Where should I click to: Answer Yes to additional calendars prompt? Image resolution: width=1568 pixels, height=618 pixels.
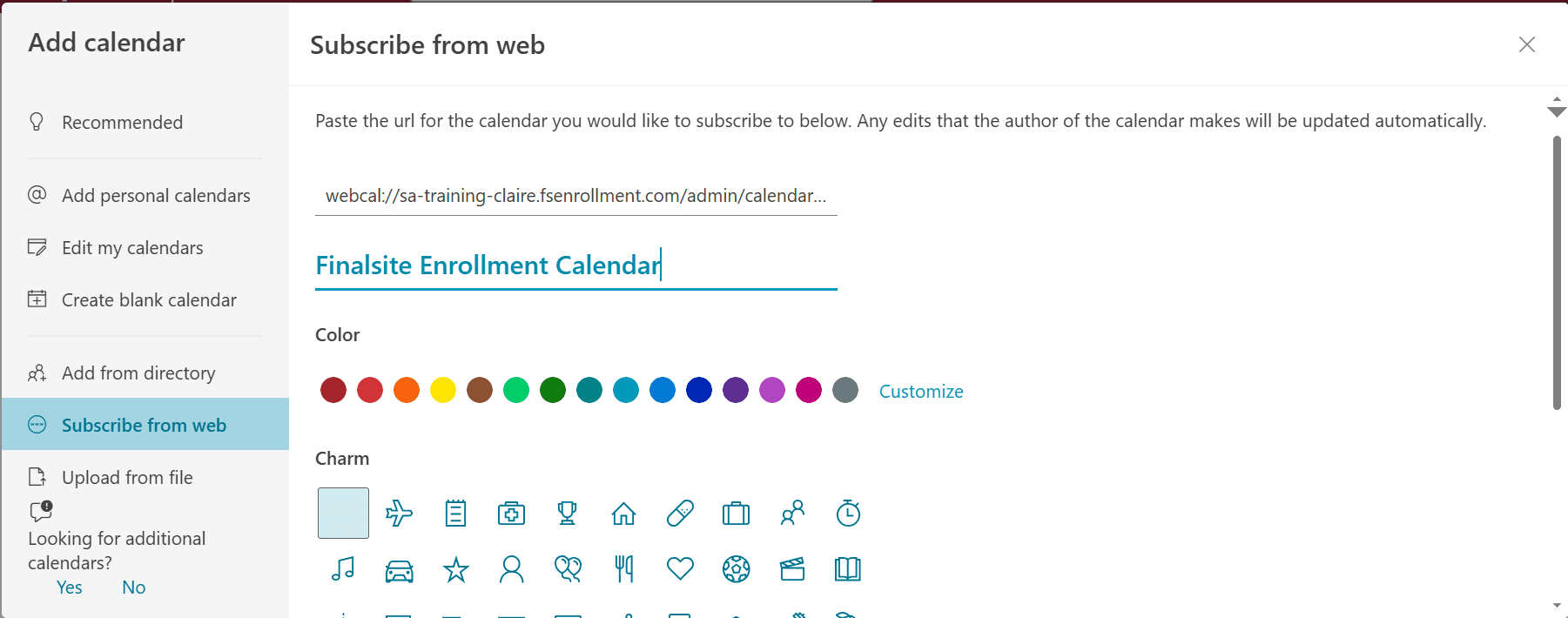point(70,588)
